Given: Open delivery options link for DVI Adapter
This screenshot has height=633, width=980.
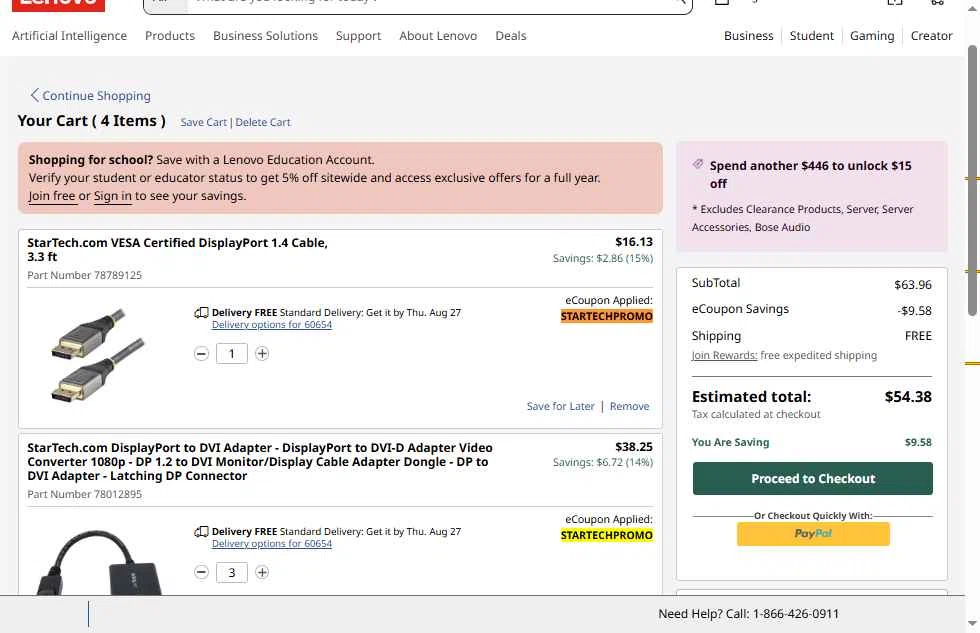Looking at the screenshot, I should [272, 544].
